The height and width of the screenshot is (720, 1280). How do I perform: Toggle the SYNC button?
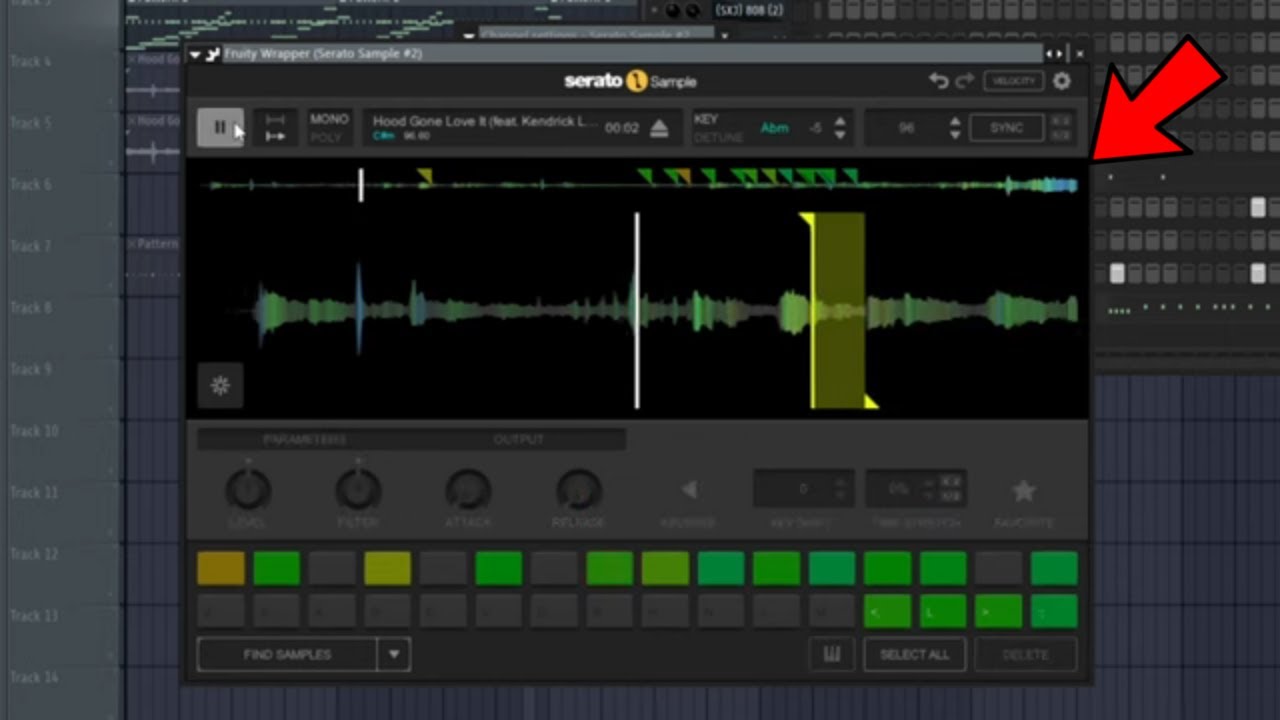(x=1006, y=128)
